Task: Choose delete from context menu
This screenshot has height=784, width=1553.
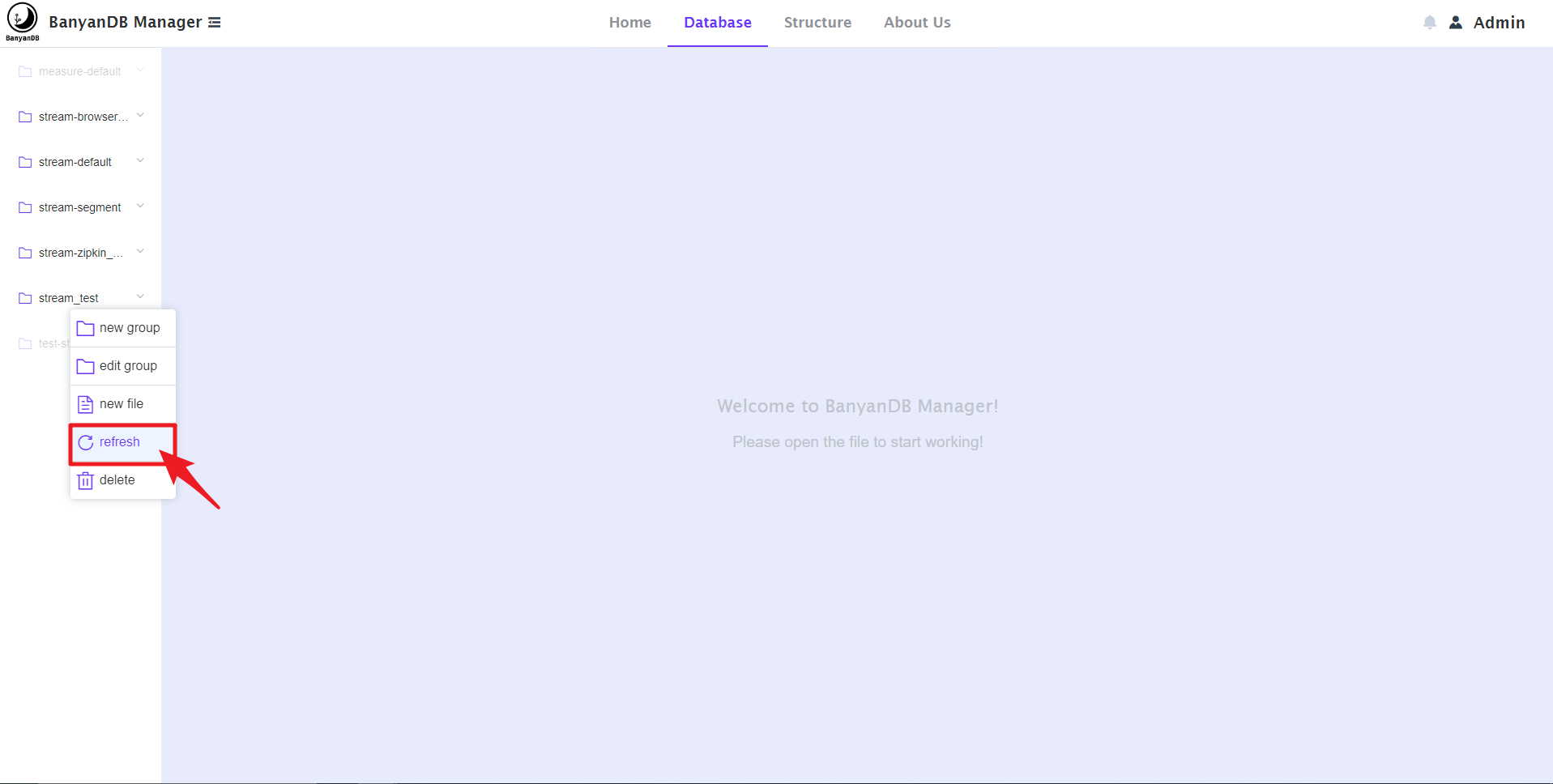Action: click(123, 480)
